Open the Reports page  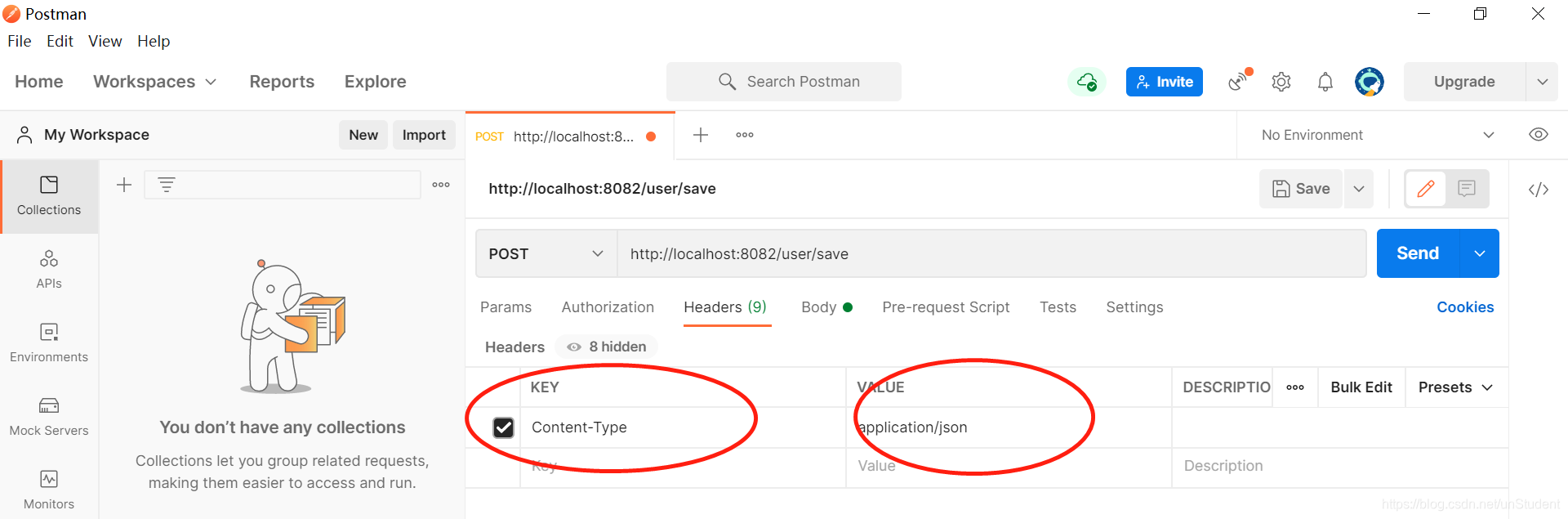[282, 82]
